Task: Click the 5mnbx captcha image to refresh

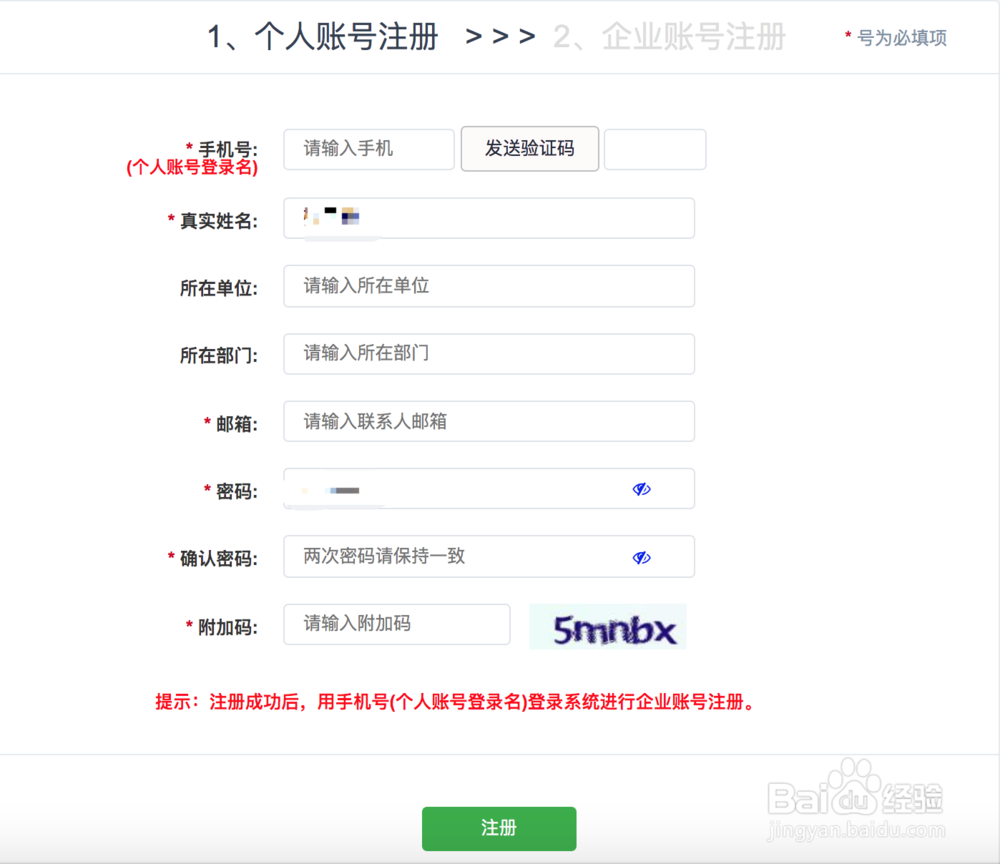Action: (x=606, y=626)
